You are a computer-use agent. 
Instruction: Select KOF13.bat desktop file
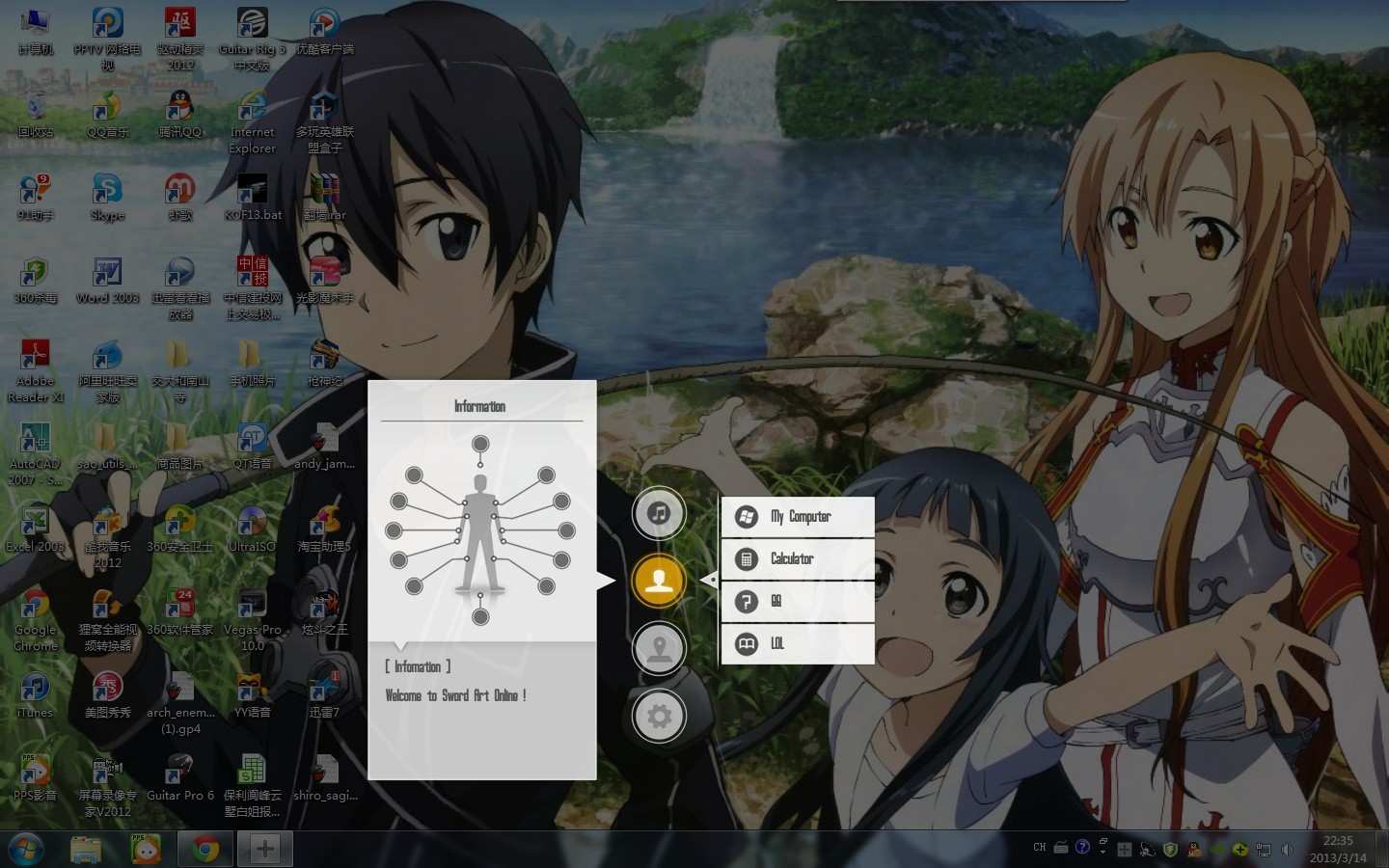click(252, 198)
